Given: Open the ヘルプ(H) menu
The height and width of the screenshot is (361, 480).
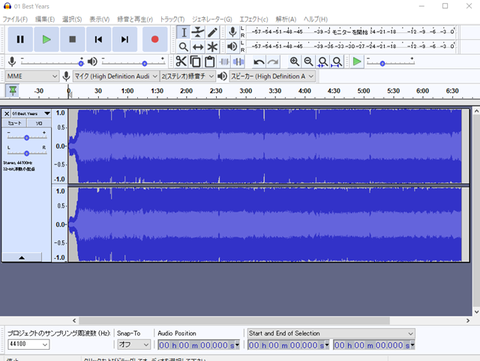Looking at the screenshot, I should [315, 19].
